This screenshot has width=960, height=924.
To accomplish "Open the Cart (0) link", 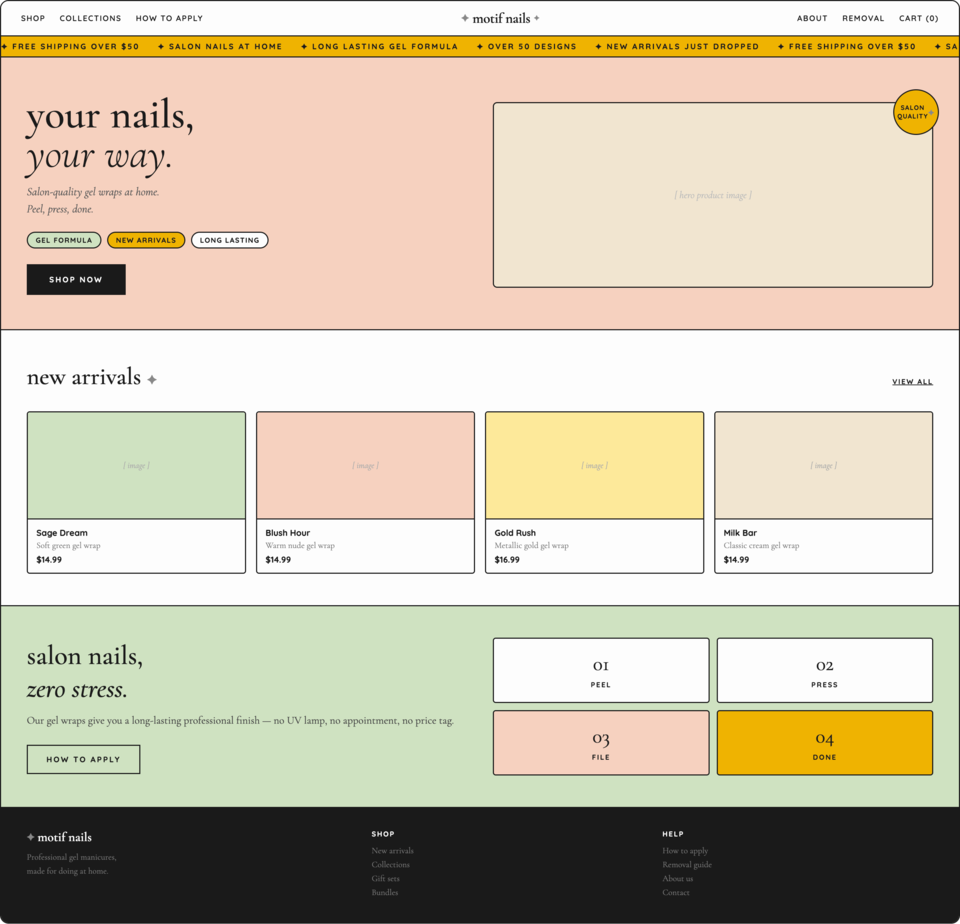I will (x=918, y=18).
